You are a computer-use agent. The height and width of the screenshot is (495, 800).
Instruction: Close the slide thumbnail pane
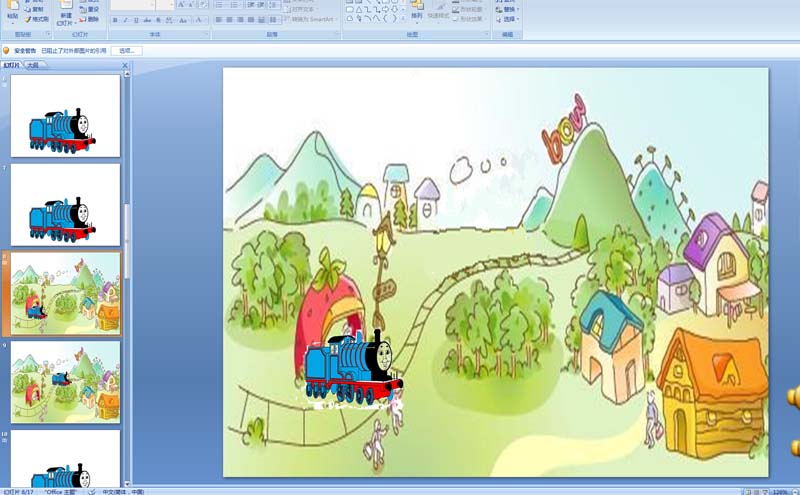(124, 65)
